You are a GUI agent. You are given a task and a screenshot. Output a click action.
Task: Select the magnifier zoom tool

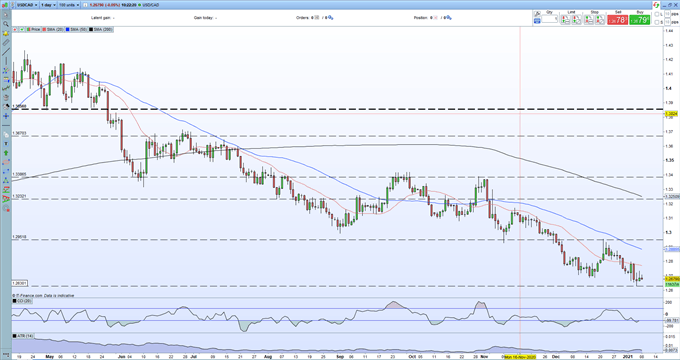point(6,24)
